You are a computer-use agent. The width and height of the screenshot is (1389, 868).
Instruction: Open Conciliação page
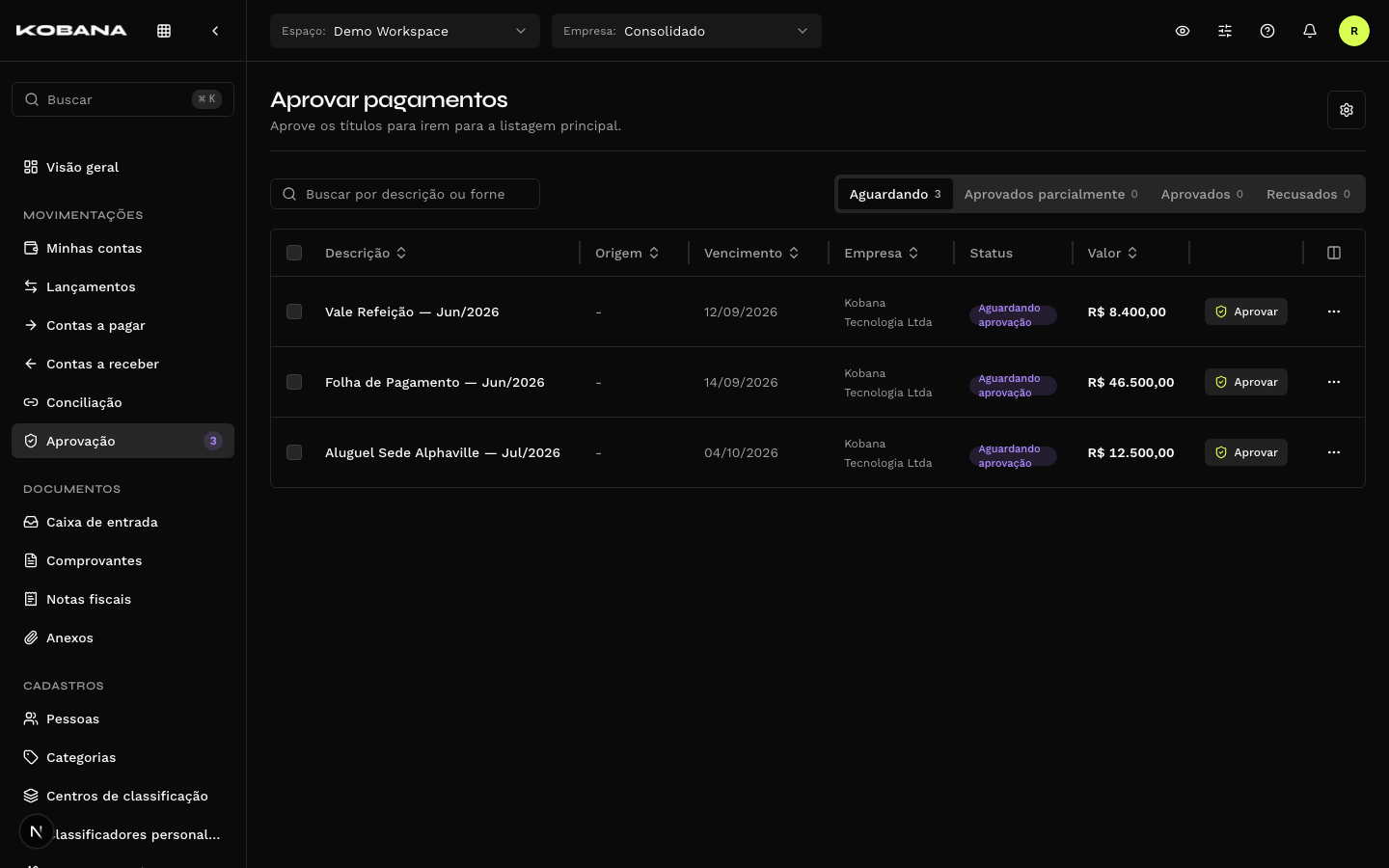(123, 402)
